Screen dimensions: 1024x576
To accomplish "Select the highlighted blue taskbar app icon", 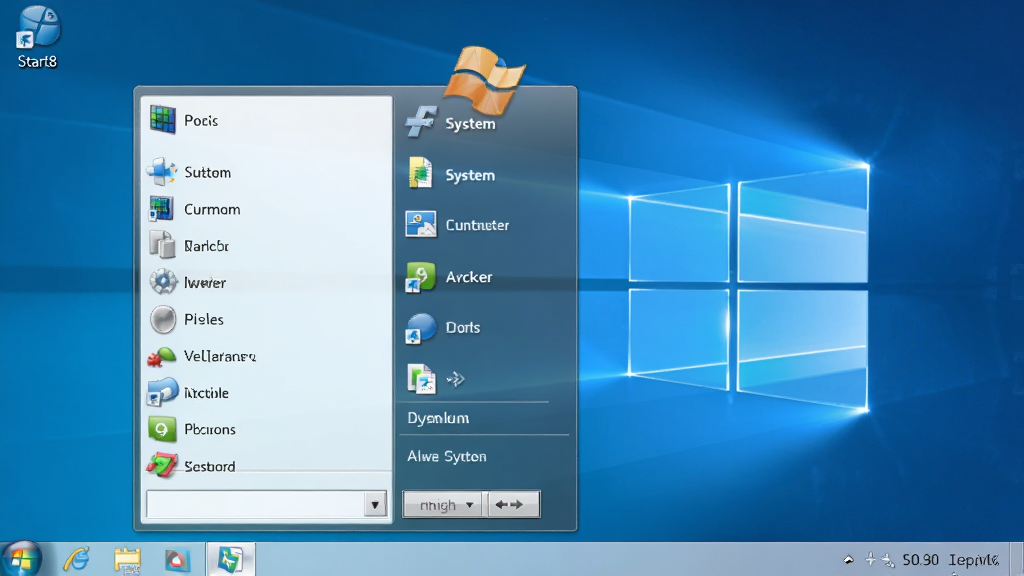I will 231,560.
